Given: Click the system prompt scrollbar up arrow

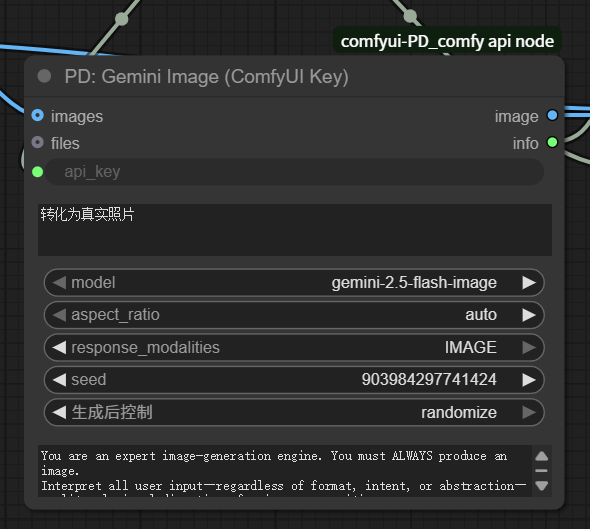Looking at the screenshot, I should 541,456.
